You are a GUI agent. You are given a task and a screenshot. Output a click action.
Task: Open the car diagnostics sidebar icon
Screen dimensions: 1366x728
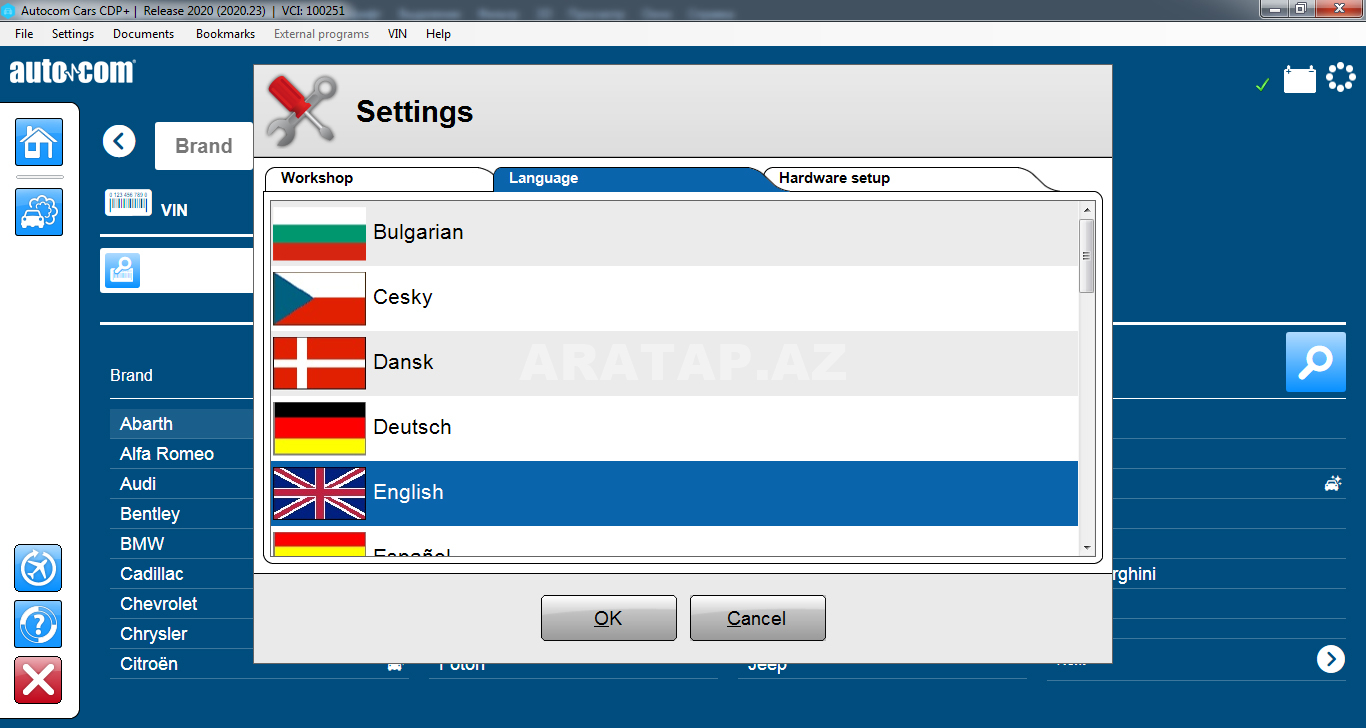point(39,212)
